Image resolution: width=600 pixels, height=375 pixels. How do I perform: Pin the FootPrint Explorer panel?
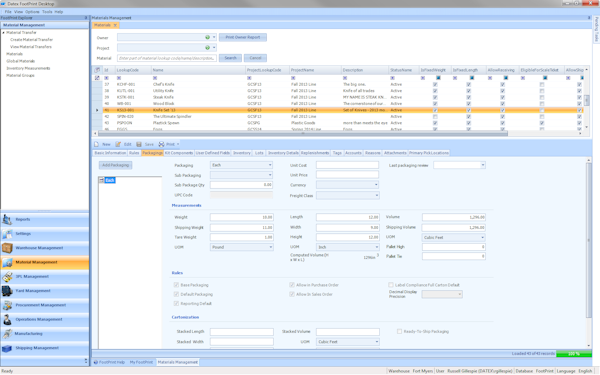coord(86,18)
